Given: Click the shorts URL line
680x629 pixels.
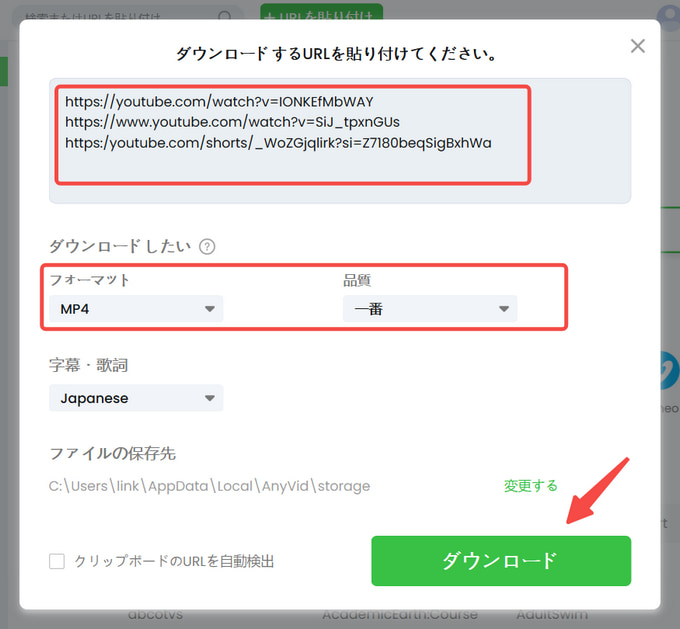Looking at the screenshot, I should 278,143.
